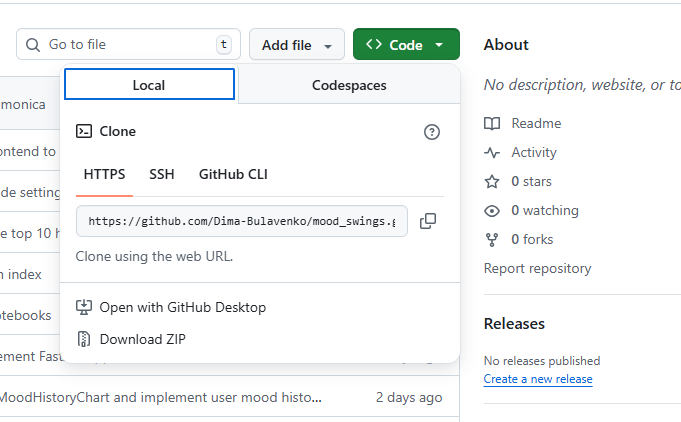Select the HTTPS clone option
Screen dimensions: 681x422
coord(104,175)
